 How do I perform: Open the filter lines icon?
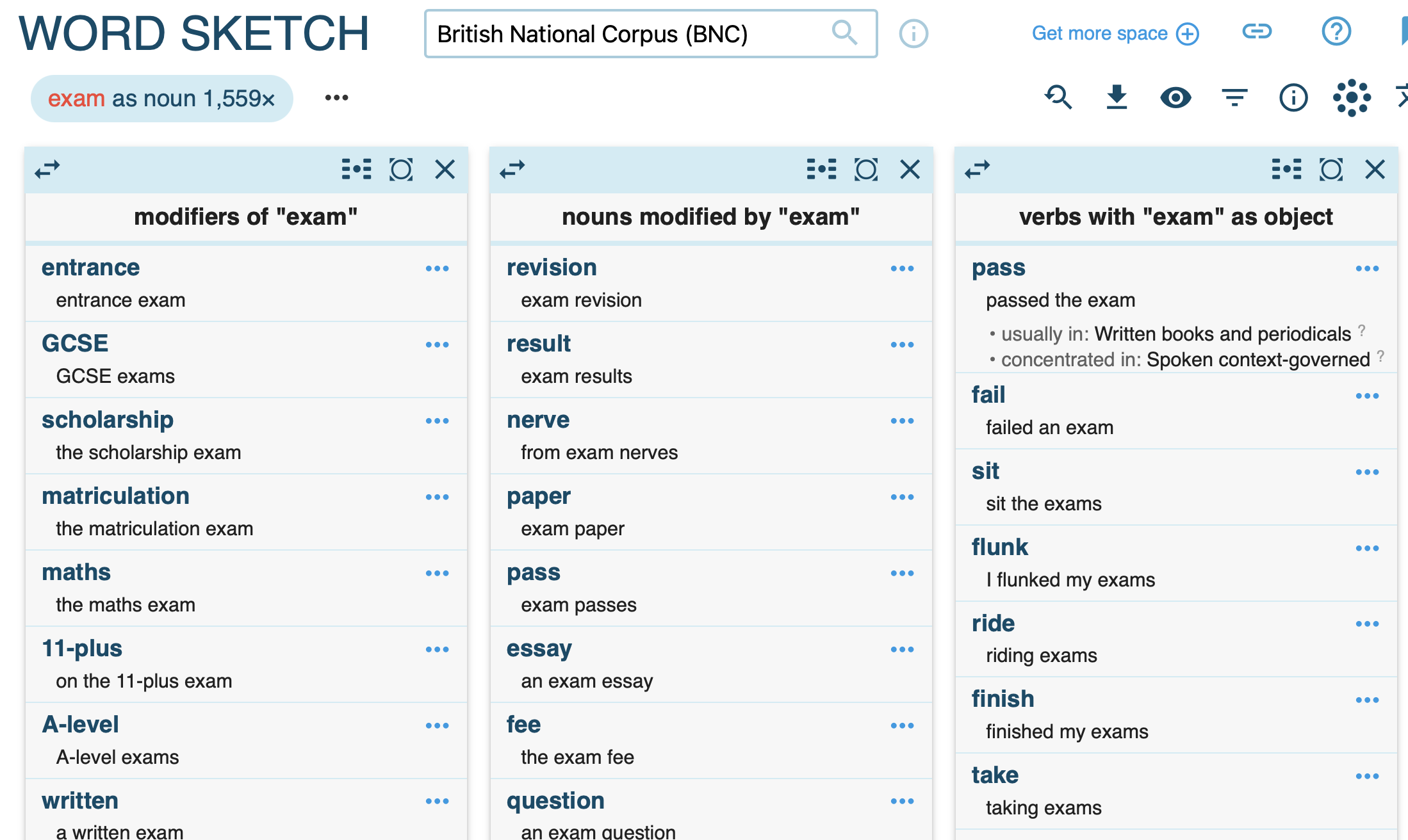coord(1234,97)
